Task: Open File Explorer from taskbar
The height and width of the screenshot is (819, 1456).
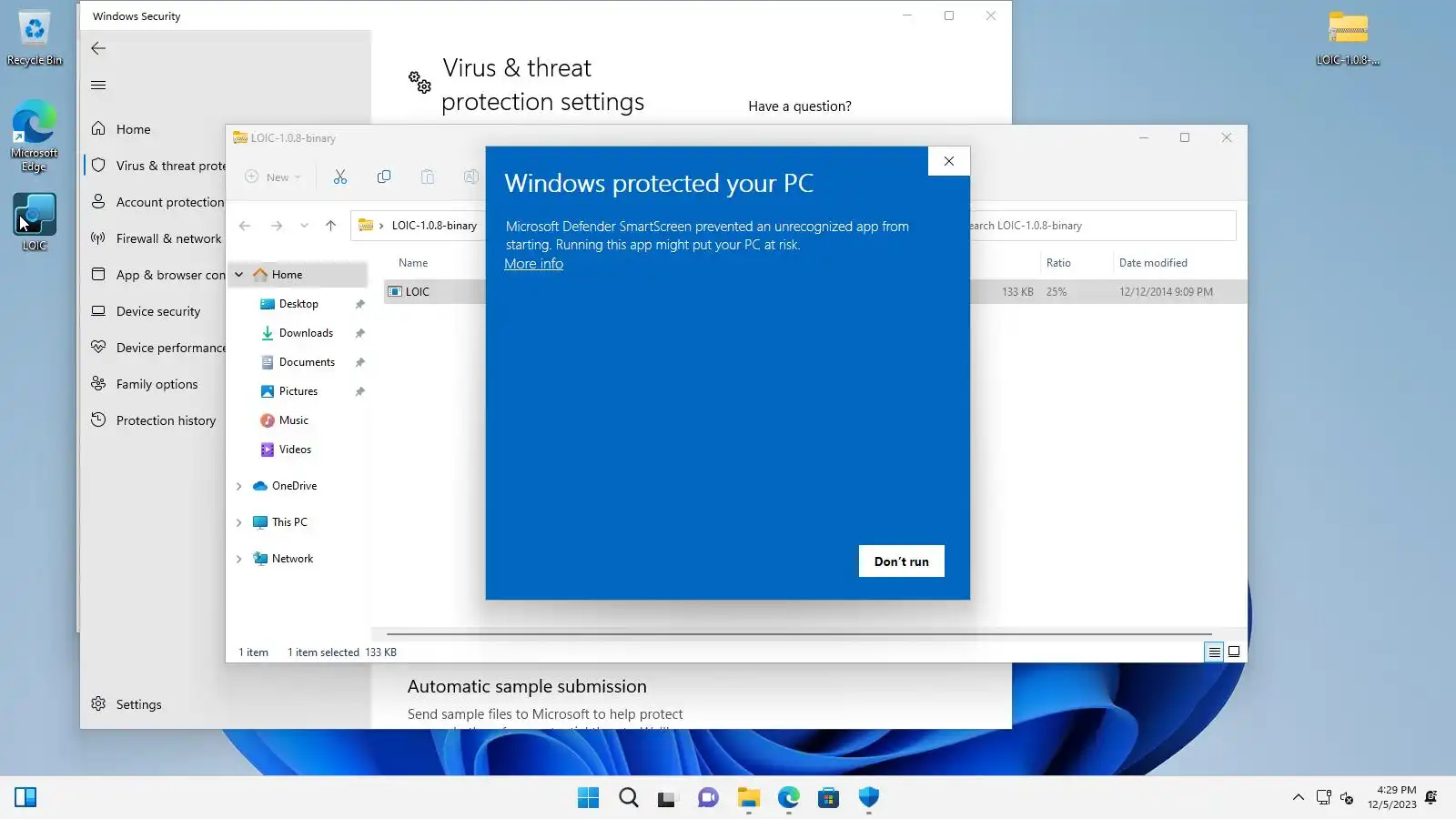Action: [749, 798]
